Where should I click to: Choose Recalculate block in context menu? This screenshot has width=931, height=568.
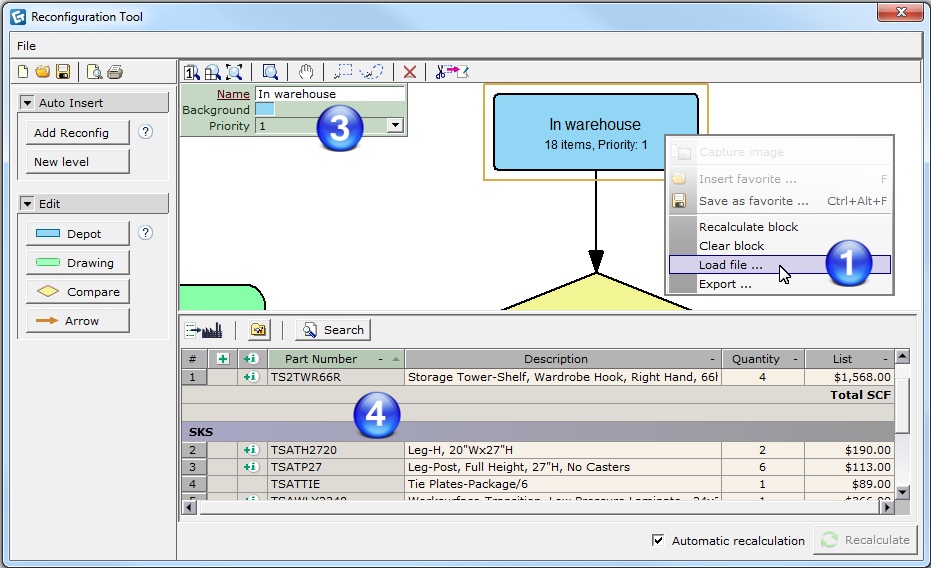pos(748,227)
